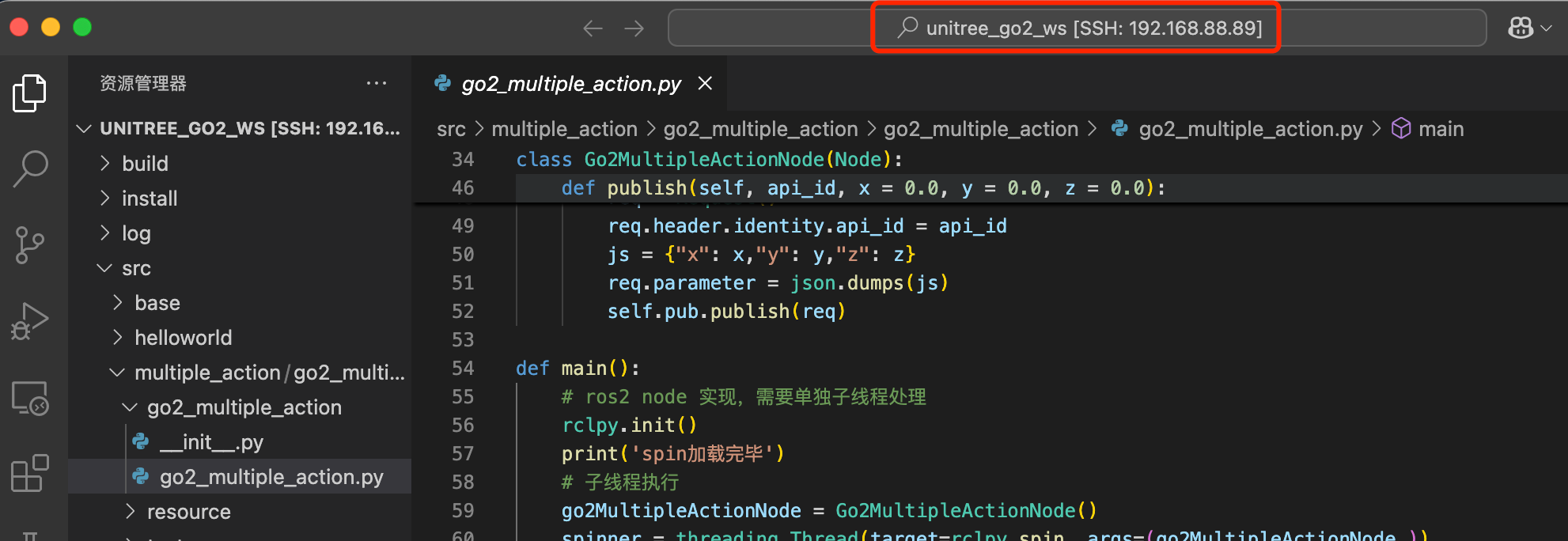Click the Python icon on editor tab

[443, 83]
